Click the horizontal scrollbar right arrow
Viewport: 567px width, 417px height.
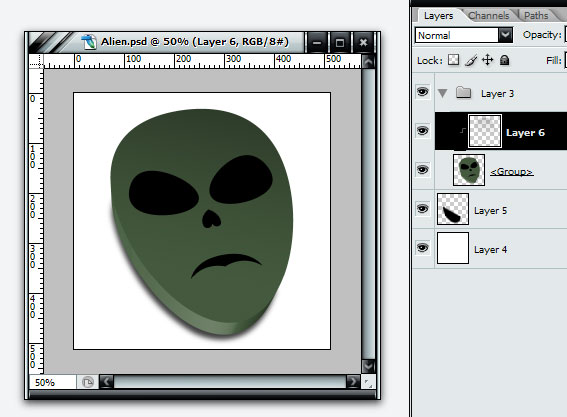click(353, 382)
